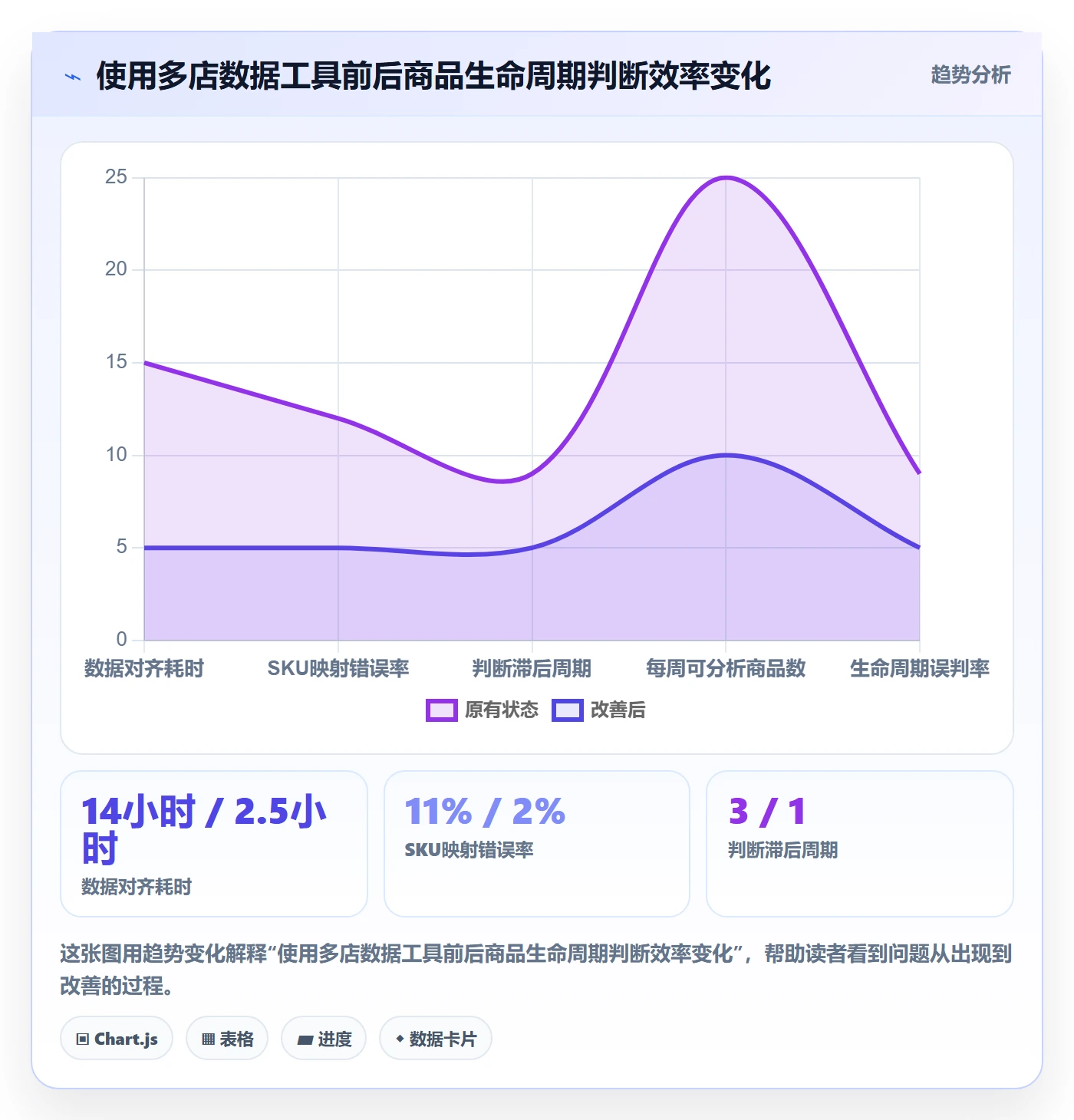Open the 14小时 / 2.5小时 data card

pyautogui.click(x=214, y=844)
